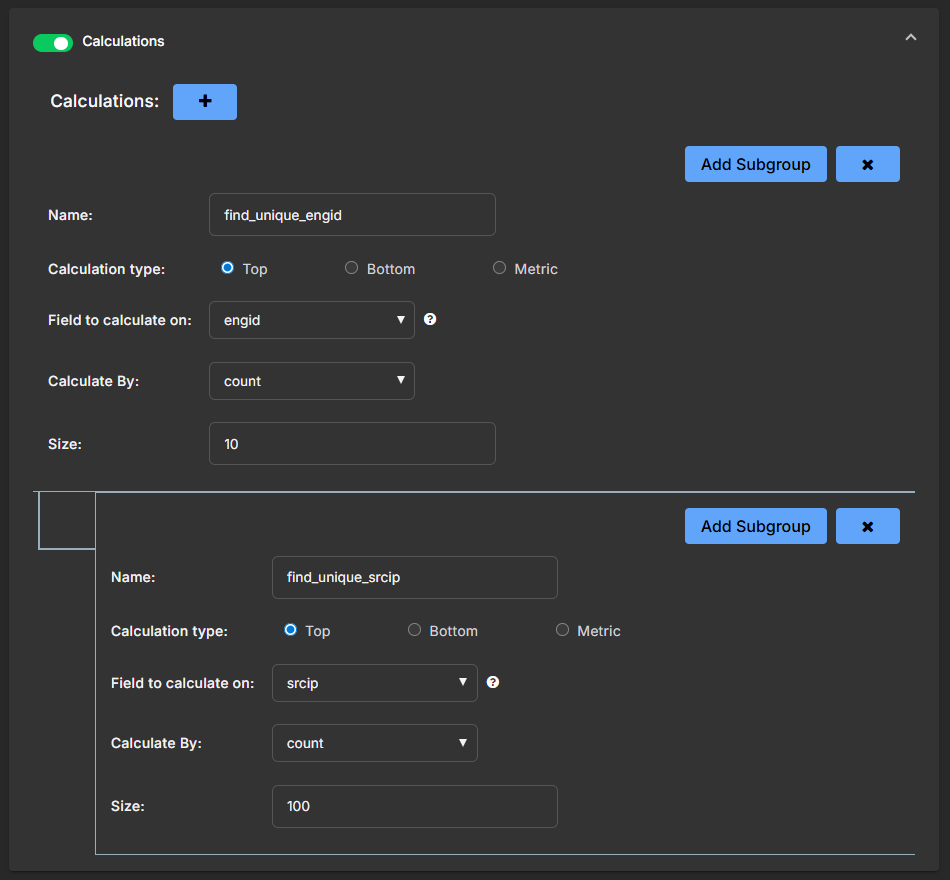Choose Bottom calculation type for find_unique_srcip
The width and height of the screenshot is (950, 880).
coord(414,630)
